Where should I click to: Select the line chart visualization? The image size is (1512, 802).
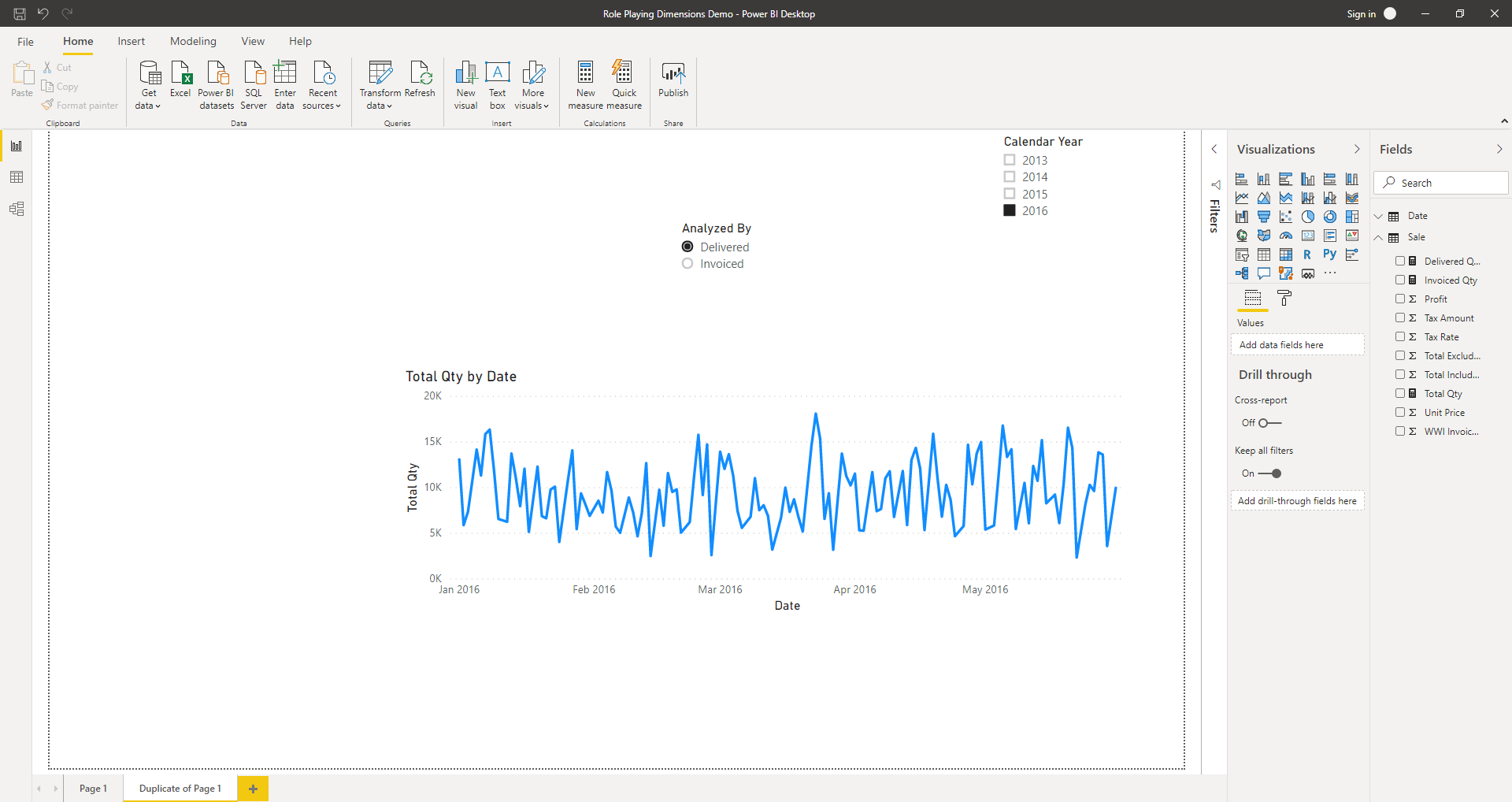(x=1242, y=198)
